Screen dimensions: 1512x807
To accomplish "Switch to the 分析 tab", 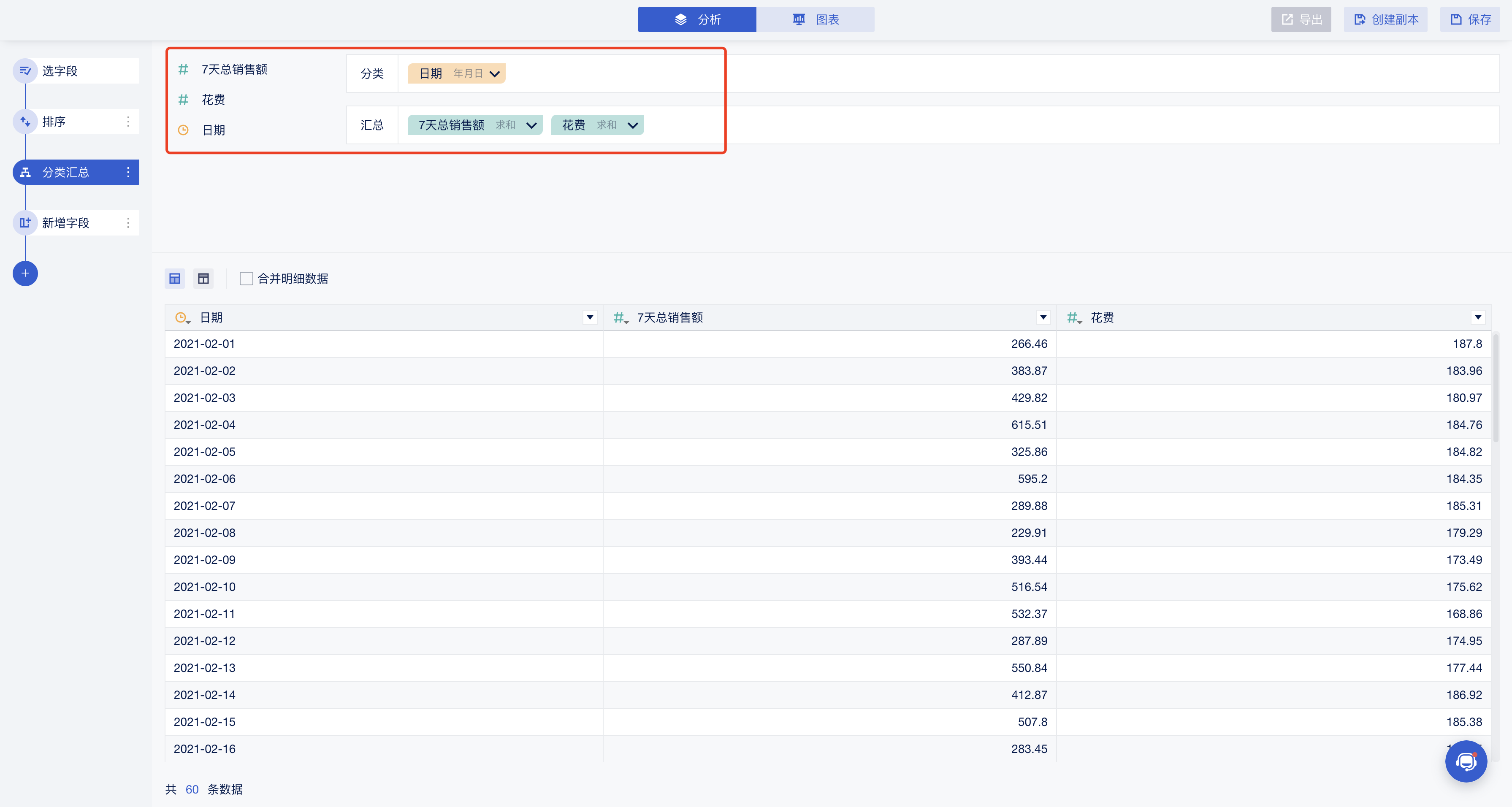I will pos(697,19).
